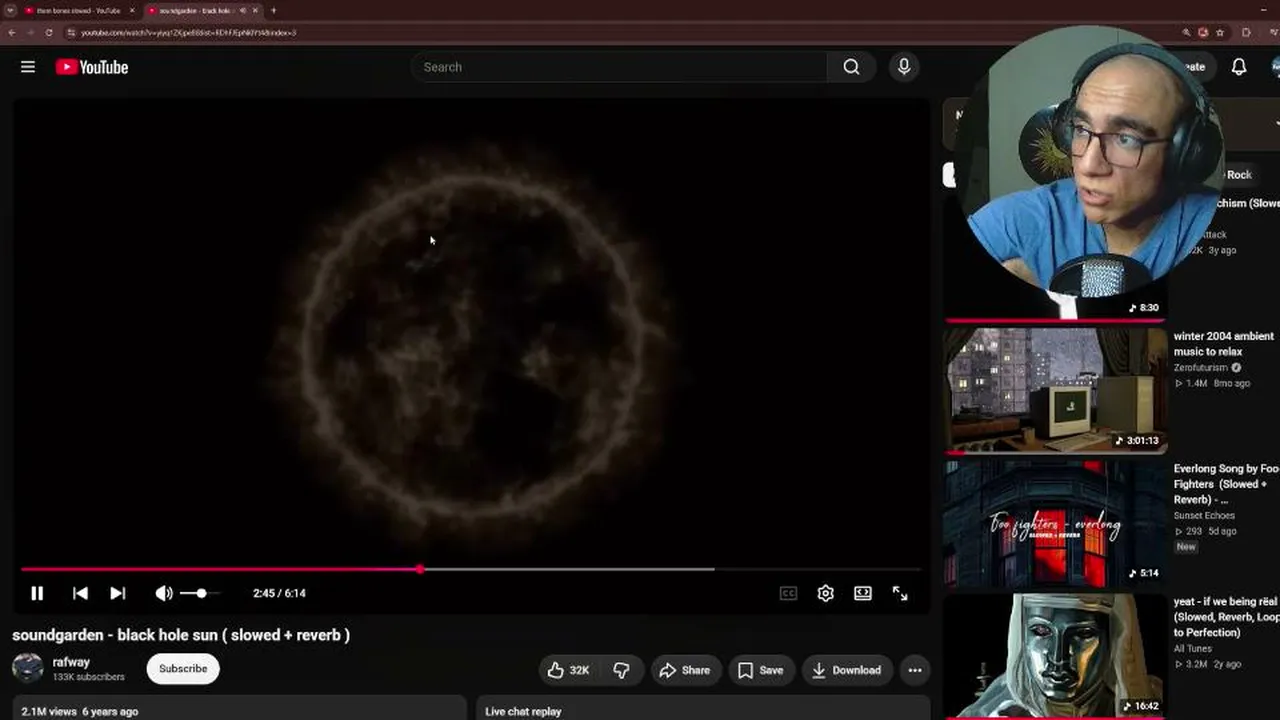The width and height of the screenshot is (1280, 720).
Task: Subscribe to the rafway channel
Action: 183,669
